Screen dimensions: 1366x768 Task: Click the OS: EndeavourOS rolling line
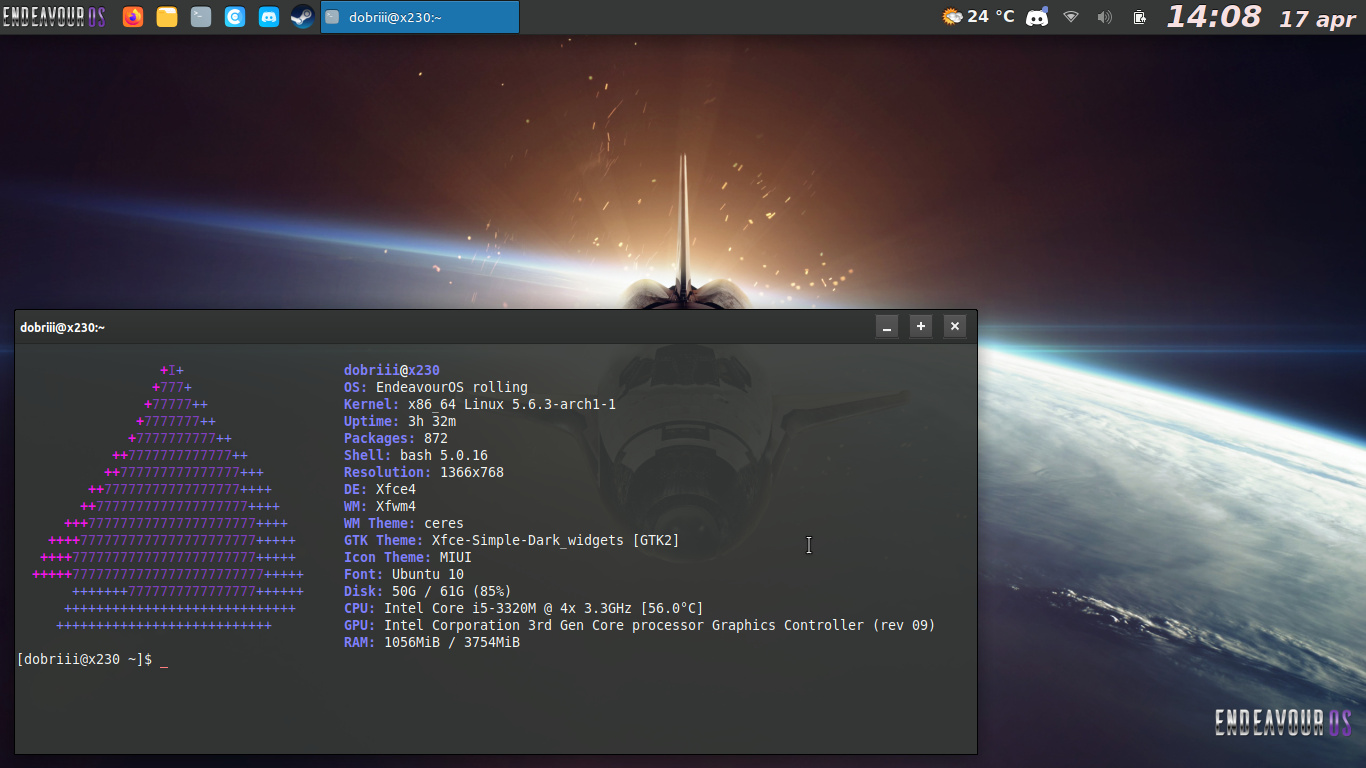pos(436,387)
